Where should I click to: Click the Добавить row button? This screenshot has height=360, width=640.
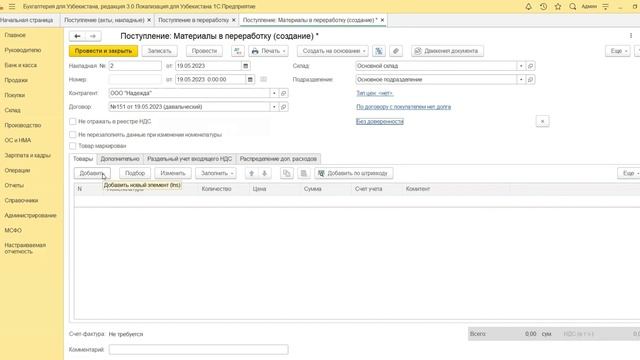pos(92,173)
